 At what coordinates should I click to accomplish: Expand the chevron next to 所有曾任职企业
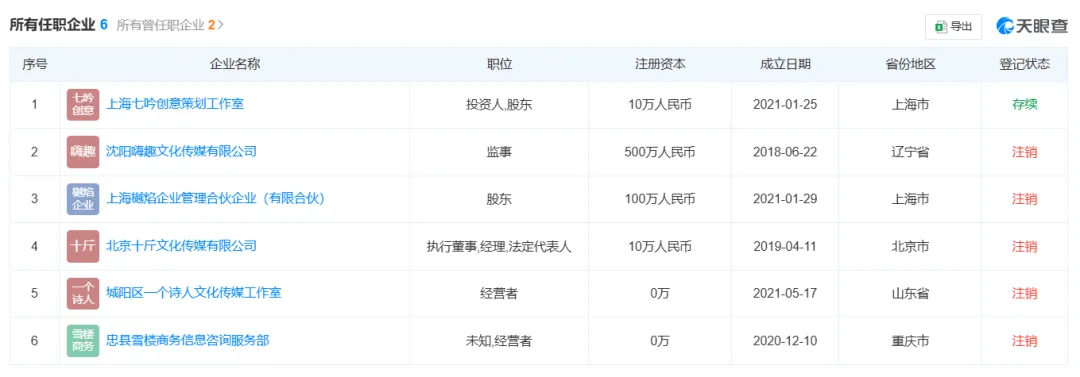[x=221, y=25]
